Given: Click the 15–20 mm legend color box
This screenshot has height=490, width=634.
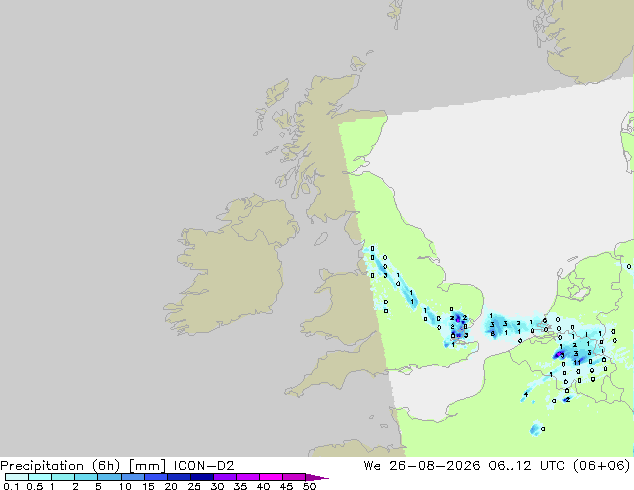Looking at the screenshot, I should point(156,477).
